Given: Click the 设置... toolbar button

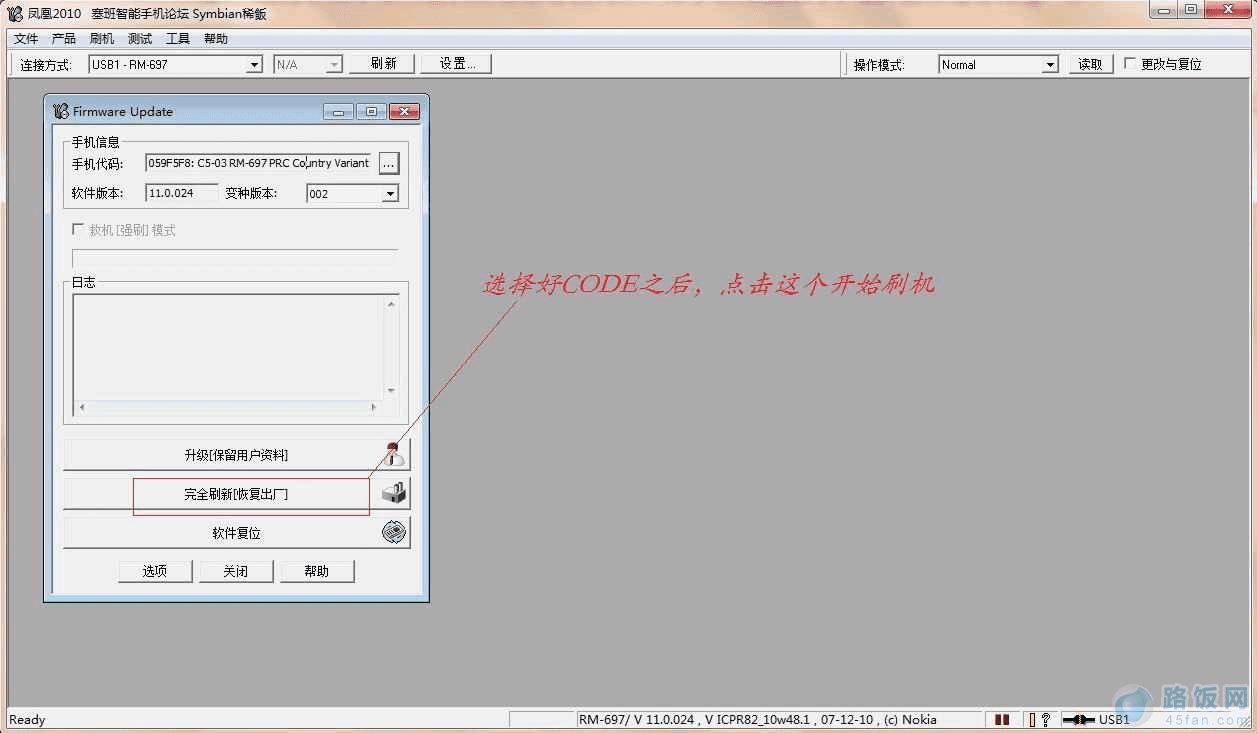Looking at the screenshot, I should pyautogui.click(x=456, y=64).
